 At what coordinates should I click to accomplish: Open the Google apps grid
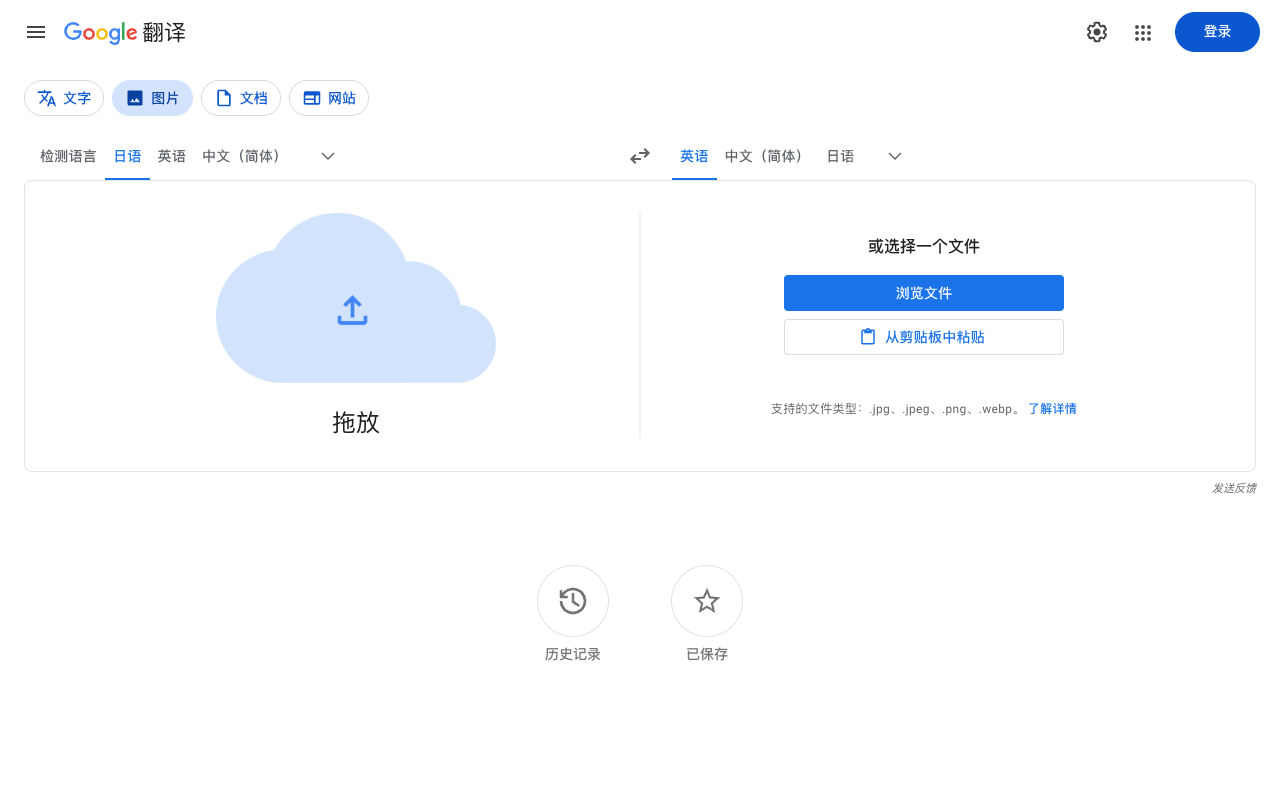1143,32
